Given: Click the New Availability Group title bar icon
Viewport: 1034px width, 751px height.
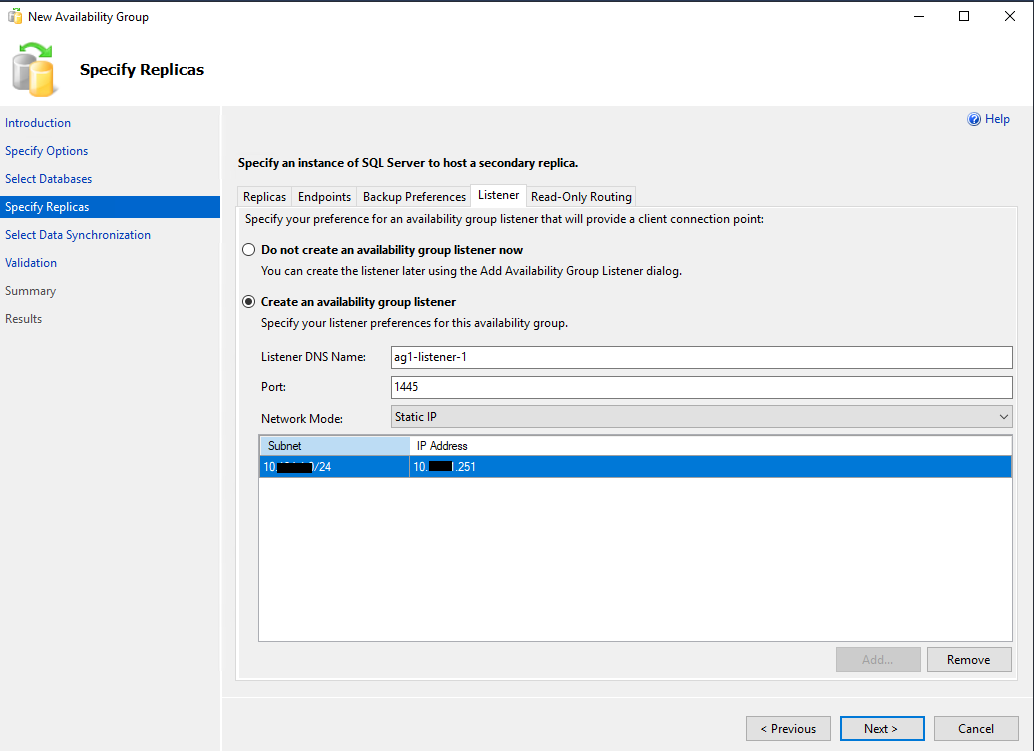Looking at the screenshot, I should click(15, 16).
